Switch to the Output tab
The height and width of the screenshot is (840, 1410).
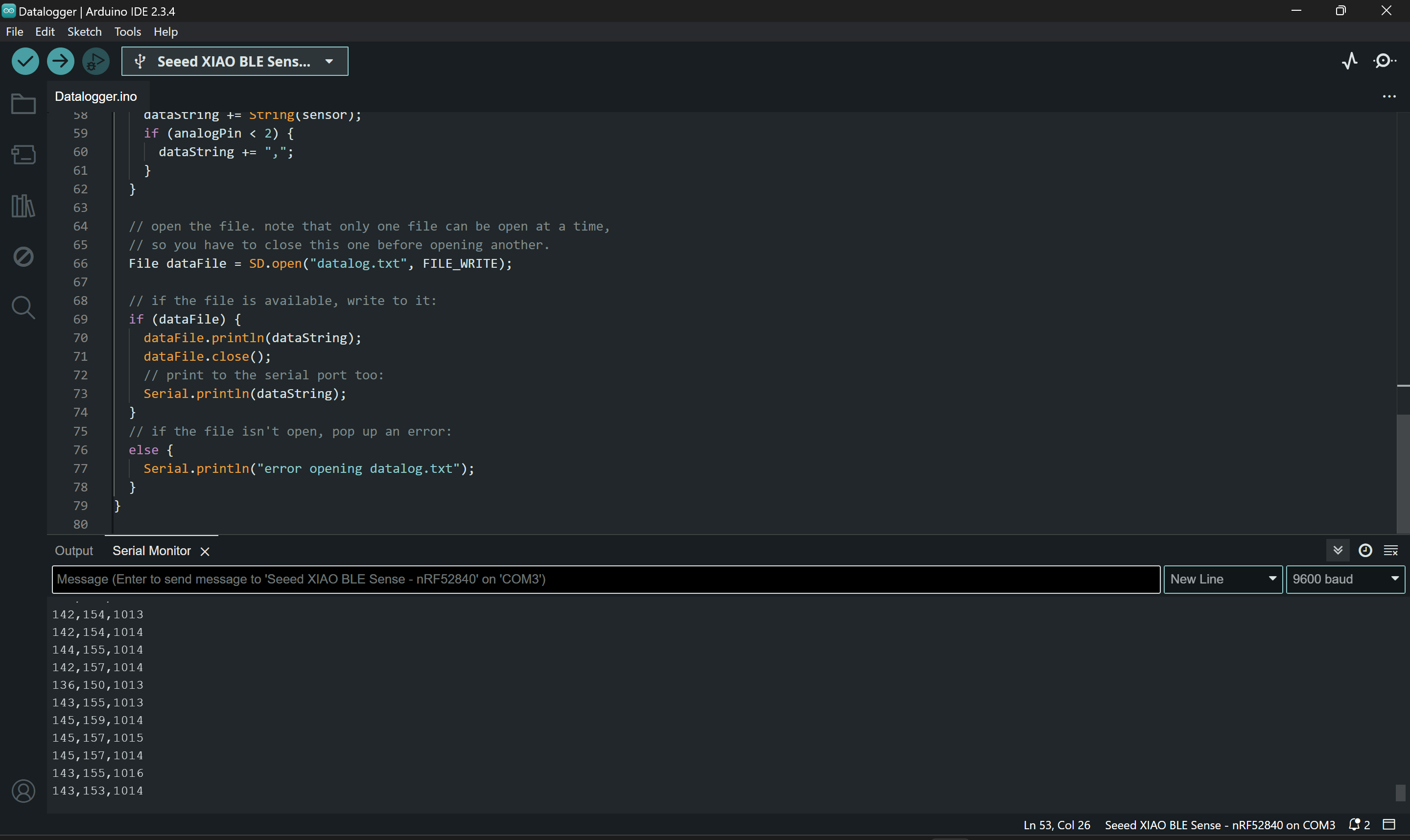pos(73,551)
